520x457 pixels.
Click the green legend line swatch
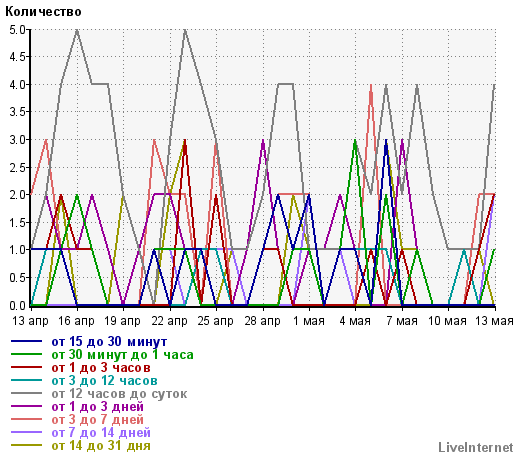(x=27, y=354)
